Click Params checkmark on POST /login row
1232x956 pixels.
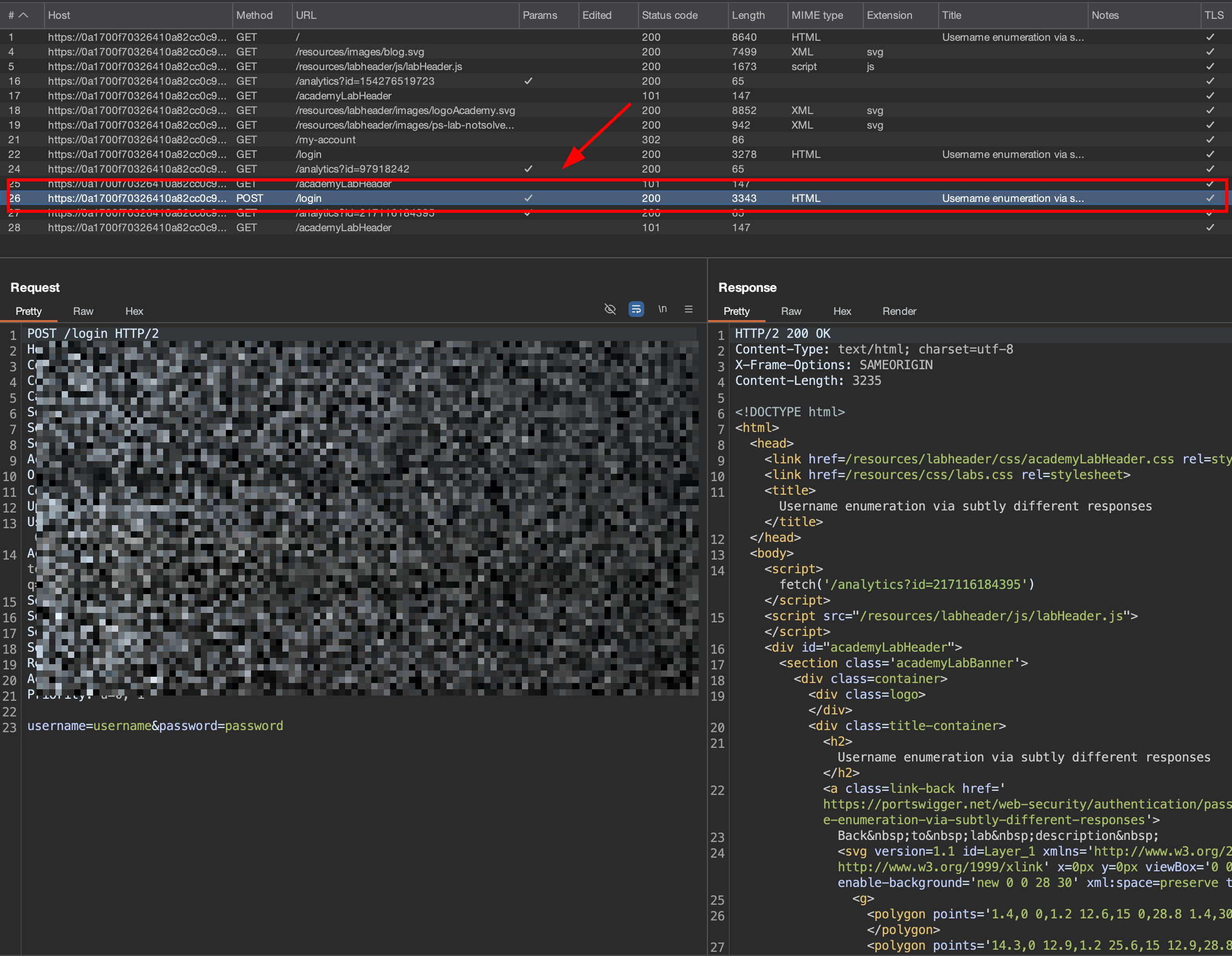(528, 198)
